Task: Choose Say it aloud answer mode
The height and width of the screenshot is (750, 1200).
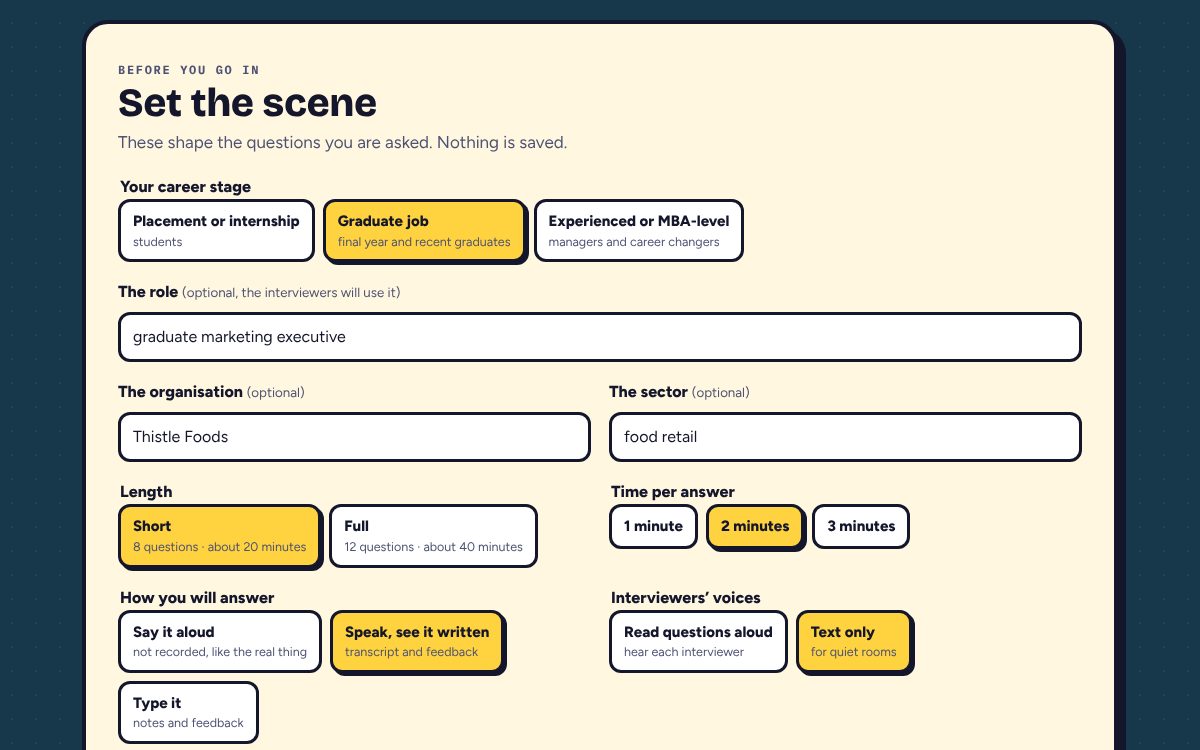Action: tap(220, 642)
